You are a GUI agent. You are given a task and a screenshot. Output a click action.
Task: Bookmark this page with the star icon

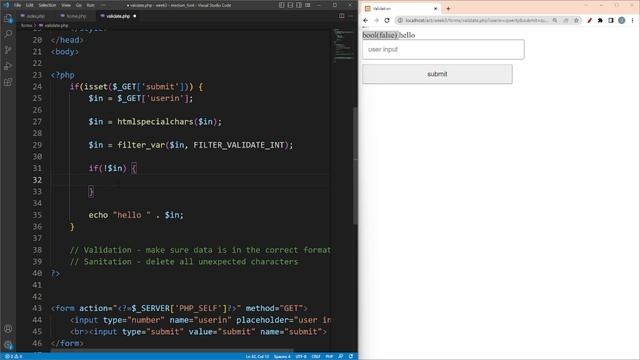click(x=576, y=20)
